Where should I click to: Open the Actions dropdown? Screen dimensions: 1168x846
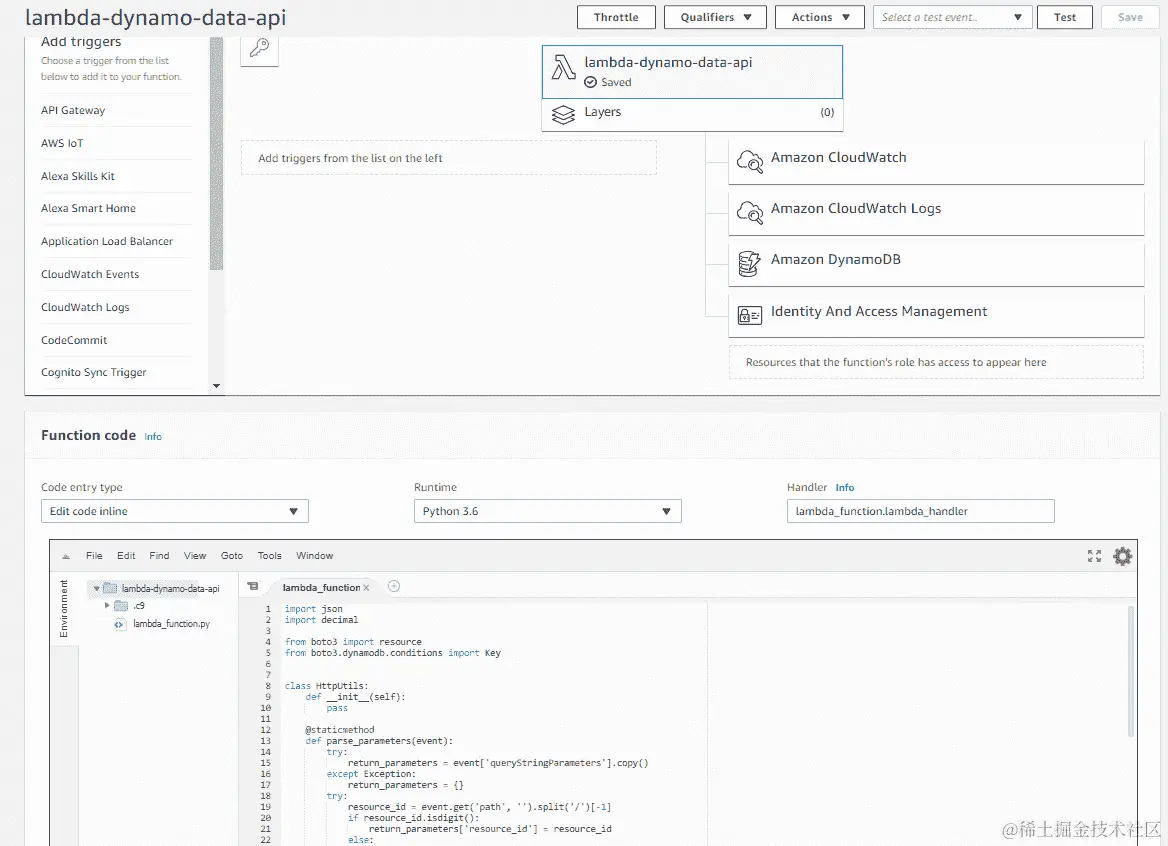tap(819, 17)
